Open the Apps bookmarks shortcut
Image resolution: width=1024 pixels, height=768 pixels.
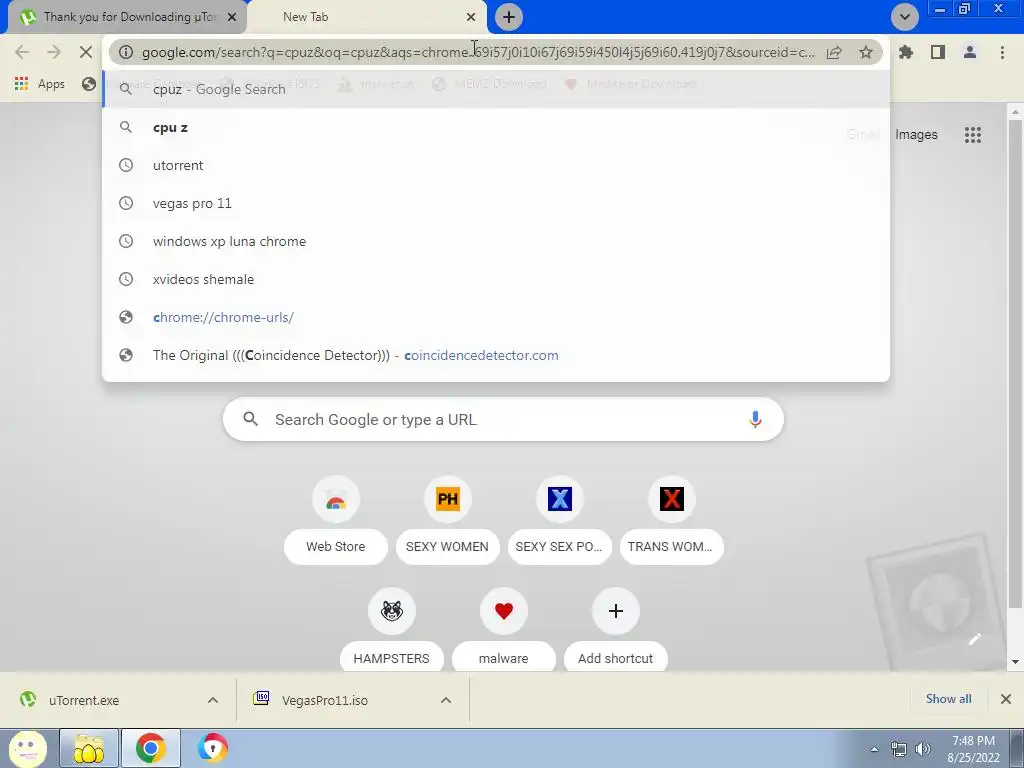[x=40, y=84]
